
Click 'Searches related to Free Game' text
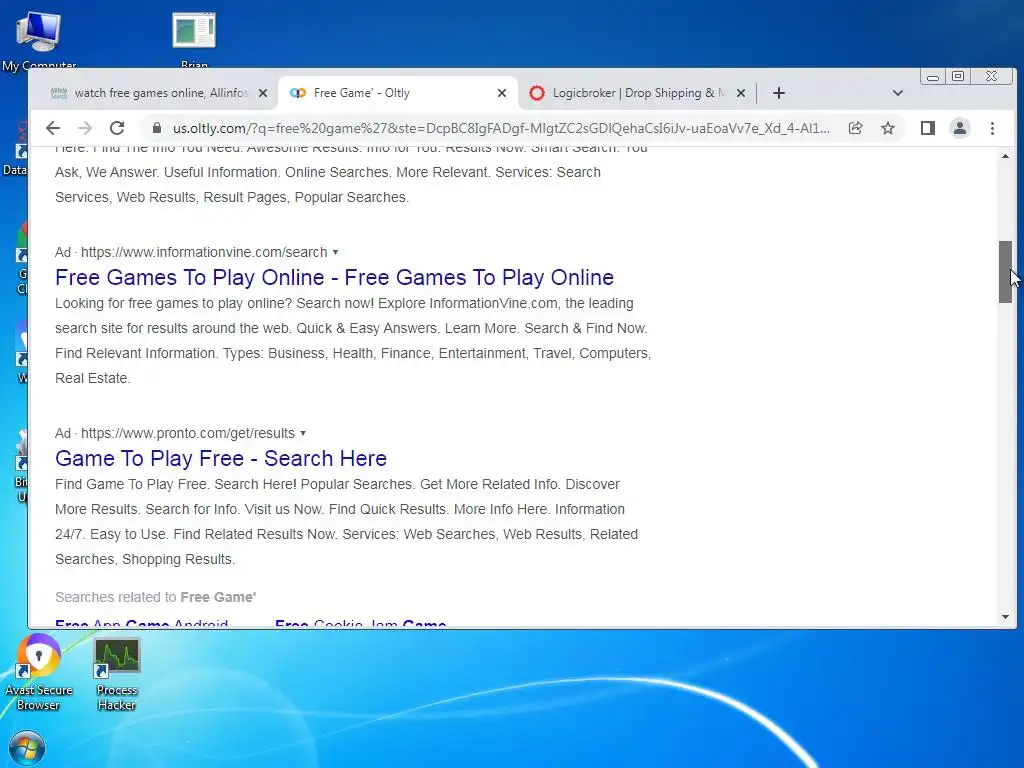coord(155,597)
